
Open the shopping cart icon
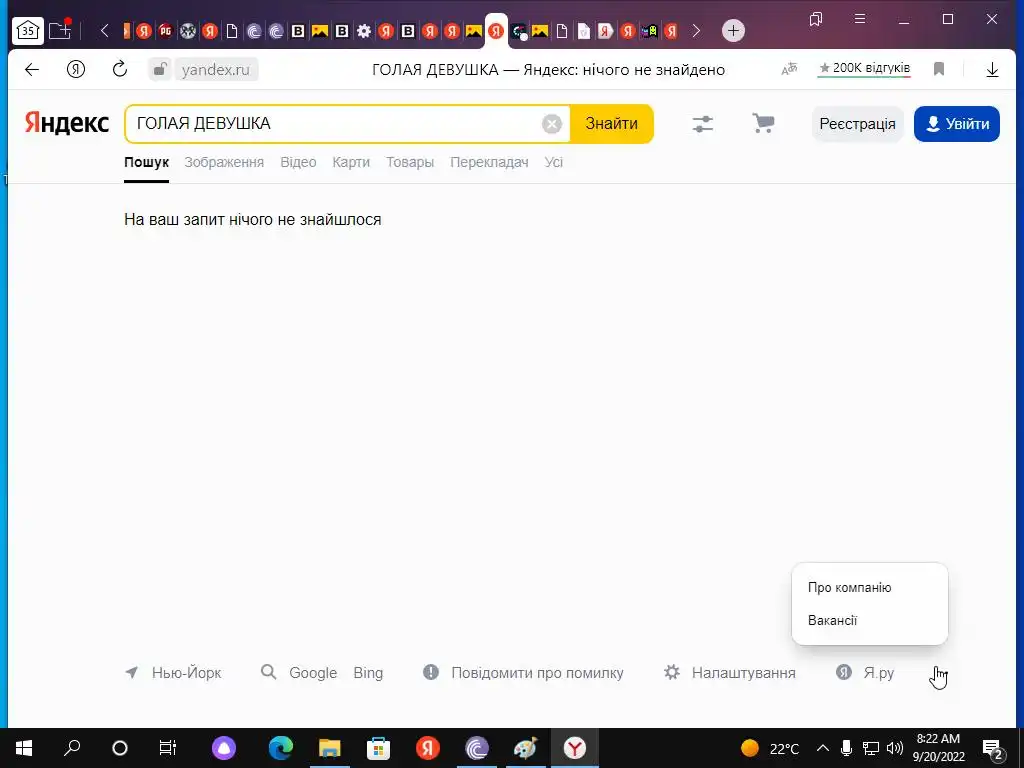[x=763, y=123]
